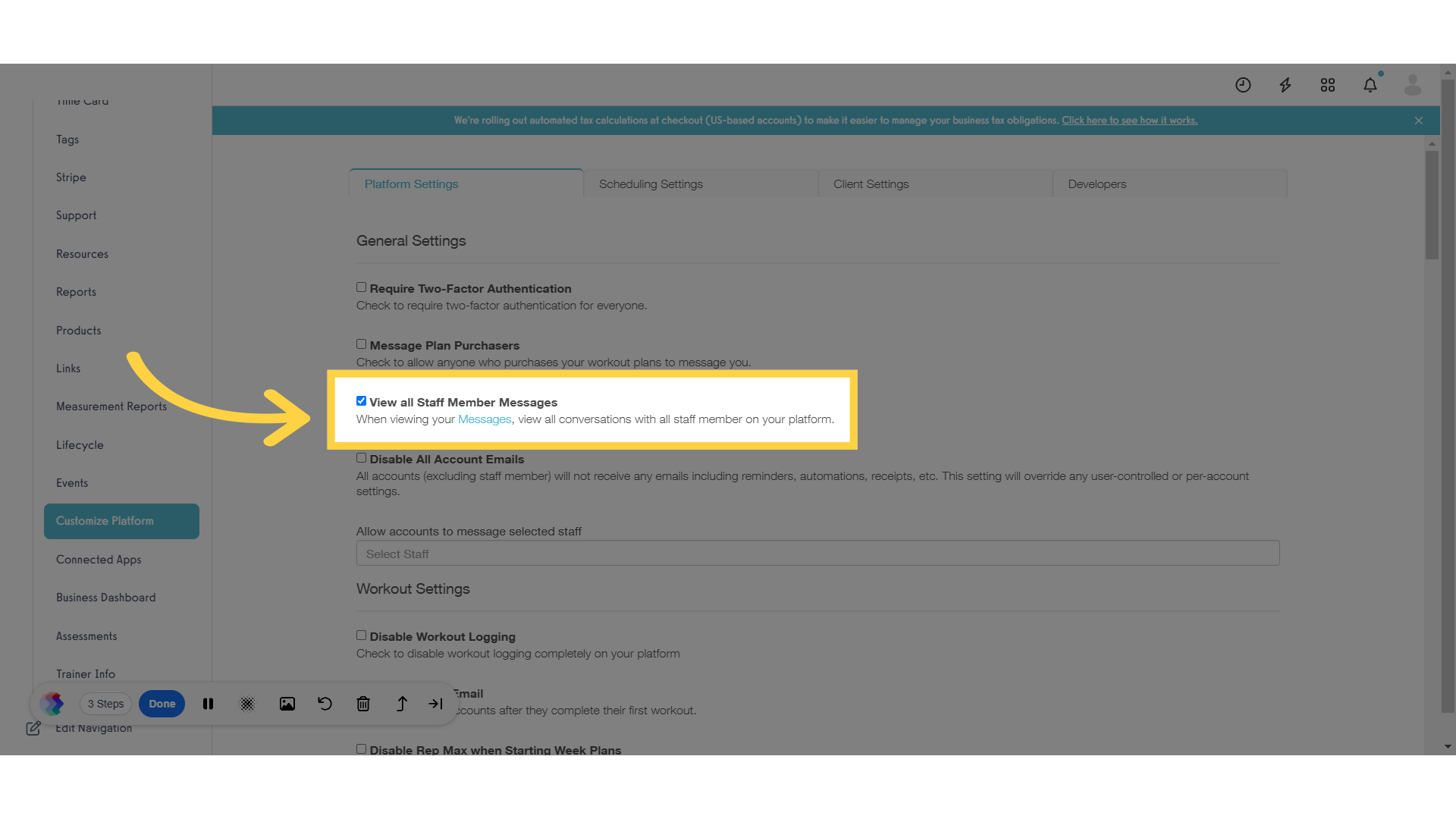The height and width of the screenshot is (819, 1456).
Task: Enable Message Plan Purchasers checkbox
Action: (361, 344)
